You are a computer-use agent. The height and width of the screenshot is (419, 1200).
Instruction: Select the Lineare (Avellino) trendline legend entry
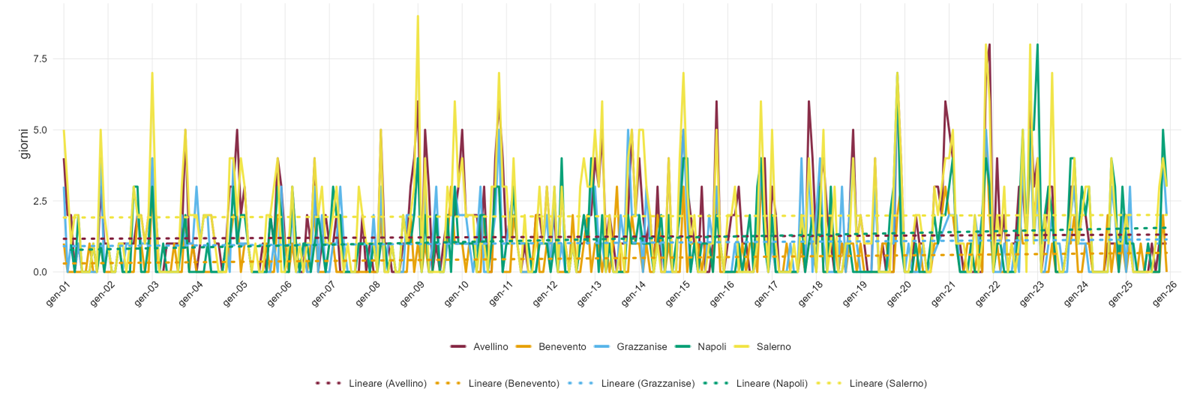pyautogui.click(x=371, y=383)
